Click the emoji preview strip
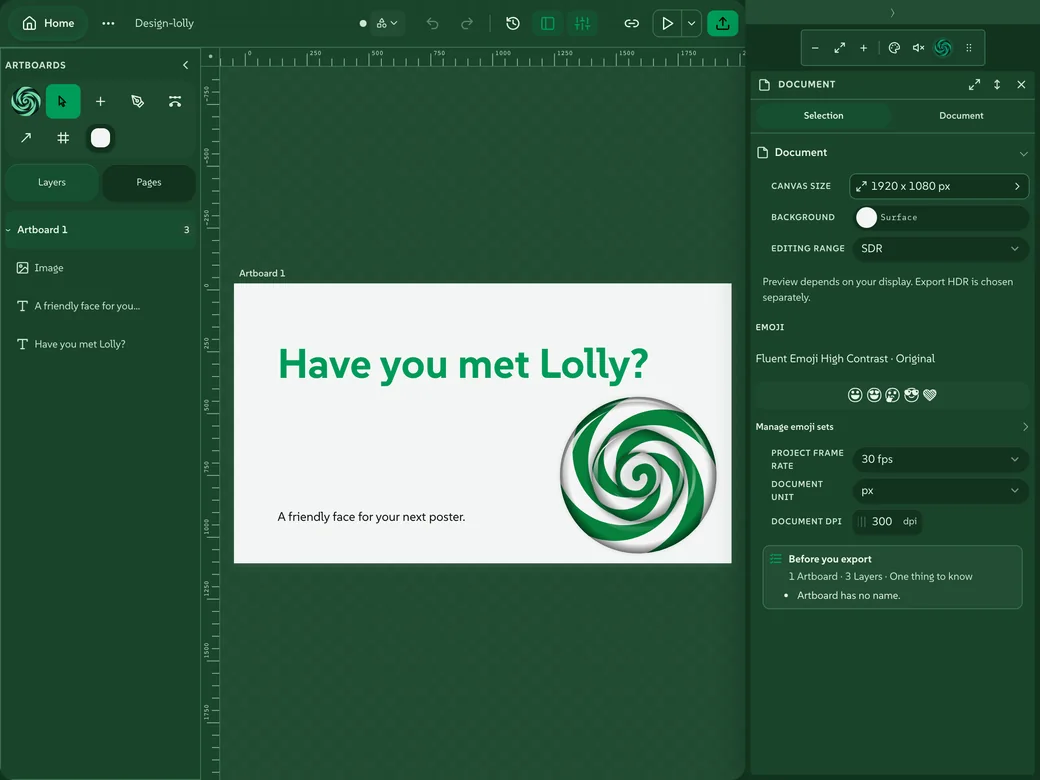1040x780 pixels. pos(892,395)
